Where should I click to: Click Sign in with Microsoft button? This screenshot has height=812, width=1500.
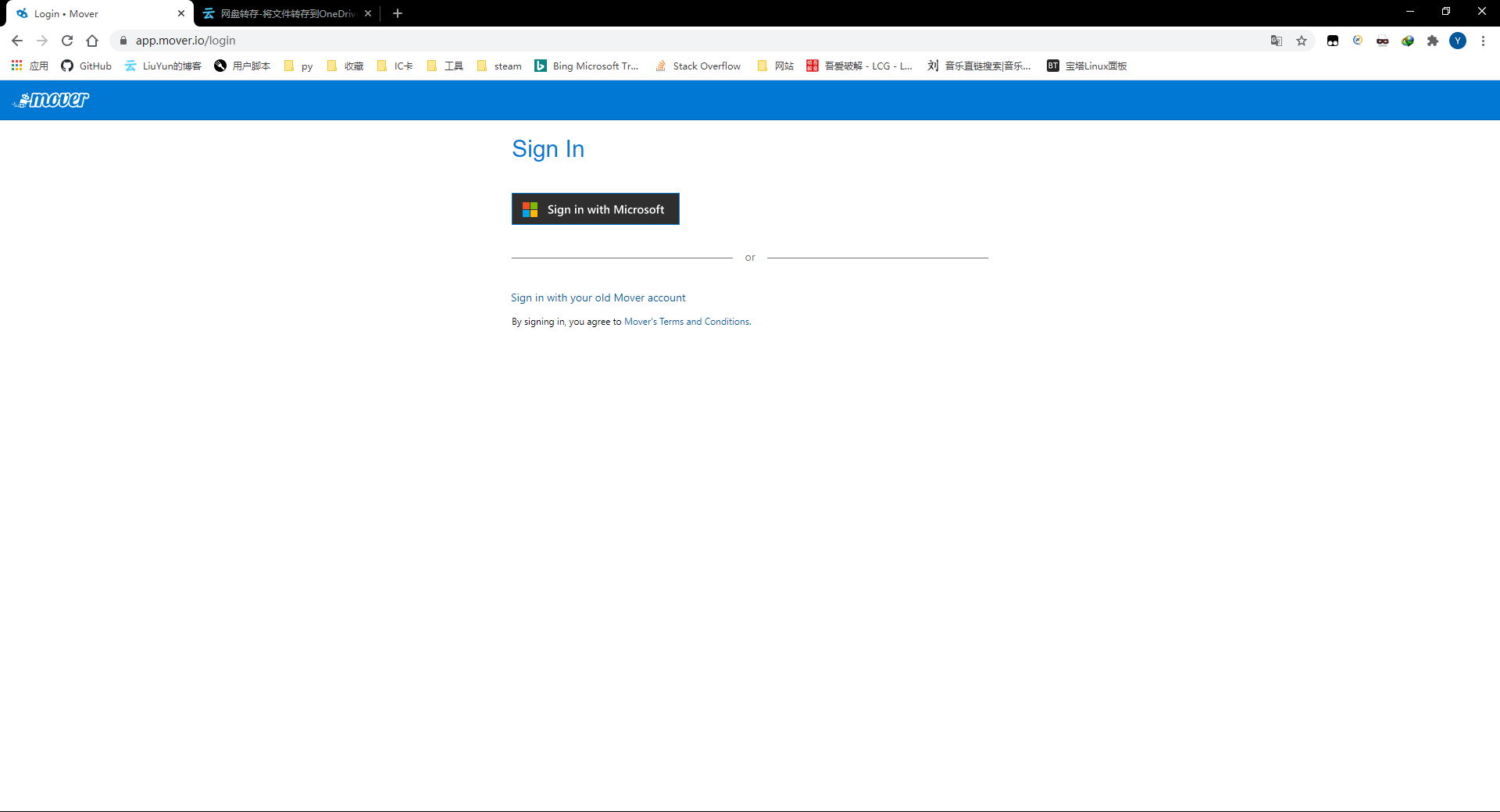click(595, 209)
